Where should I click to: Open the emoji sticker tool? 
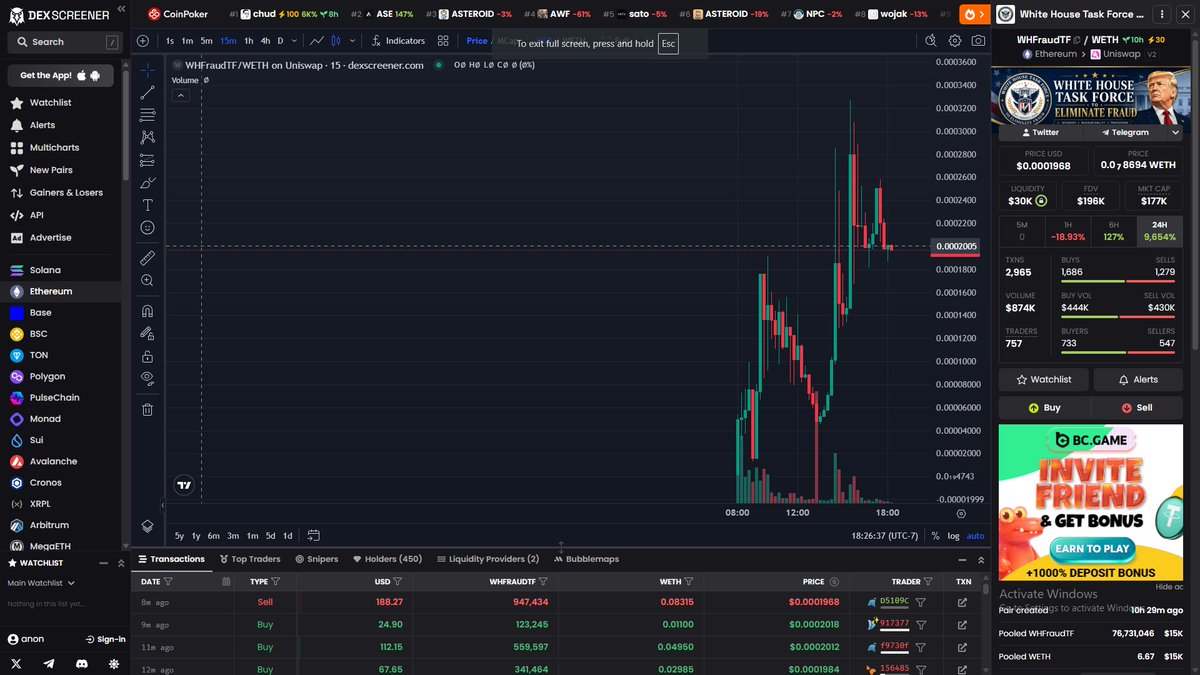point(147,227)
